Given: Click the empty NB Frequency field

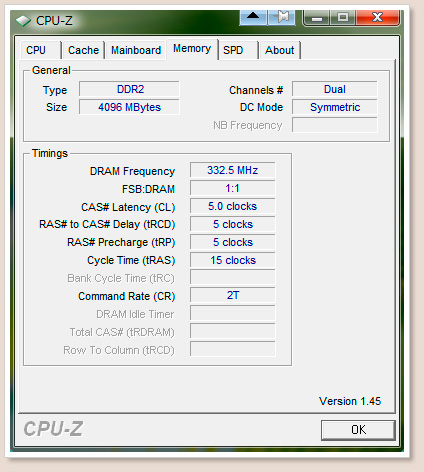Looking at the screenshot, I should click(335, 125).
